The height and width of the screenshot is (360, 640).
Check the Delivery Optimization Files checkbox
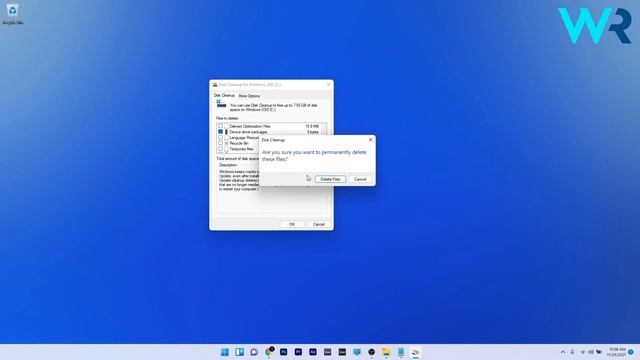tap(220, 126)
